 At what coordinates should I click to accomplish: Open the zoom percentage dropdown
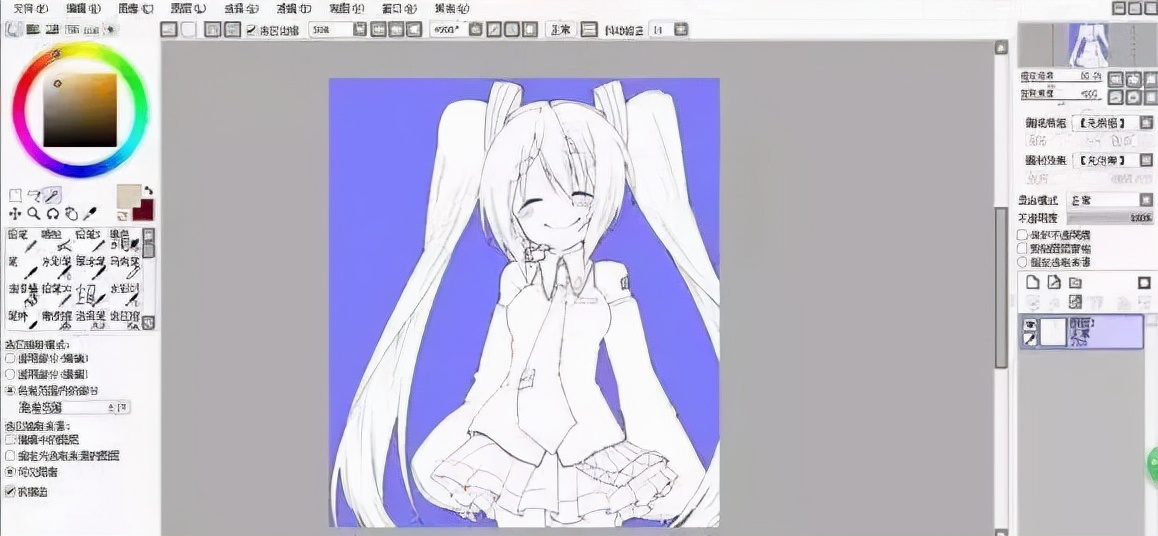pos(360,30)
